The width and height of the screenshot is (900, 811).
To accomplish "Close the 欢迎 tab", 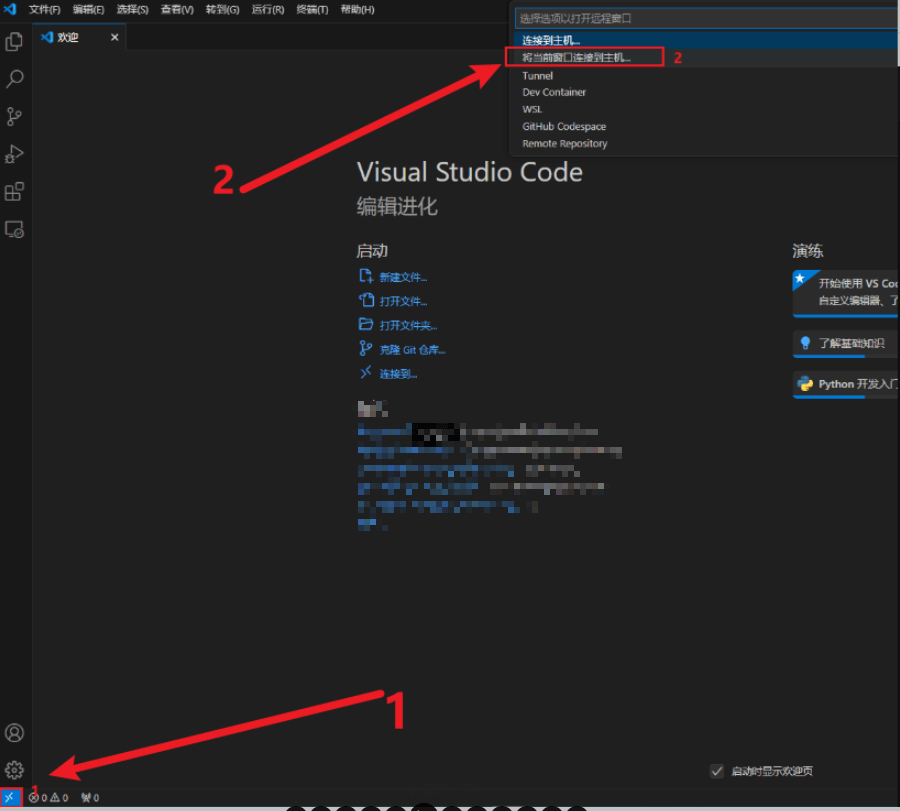I will point(115,37).
